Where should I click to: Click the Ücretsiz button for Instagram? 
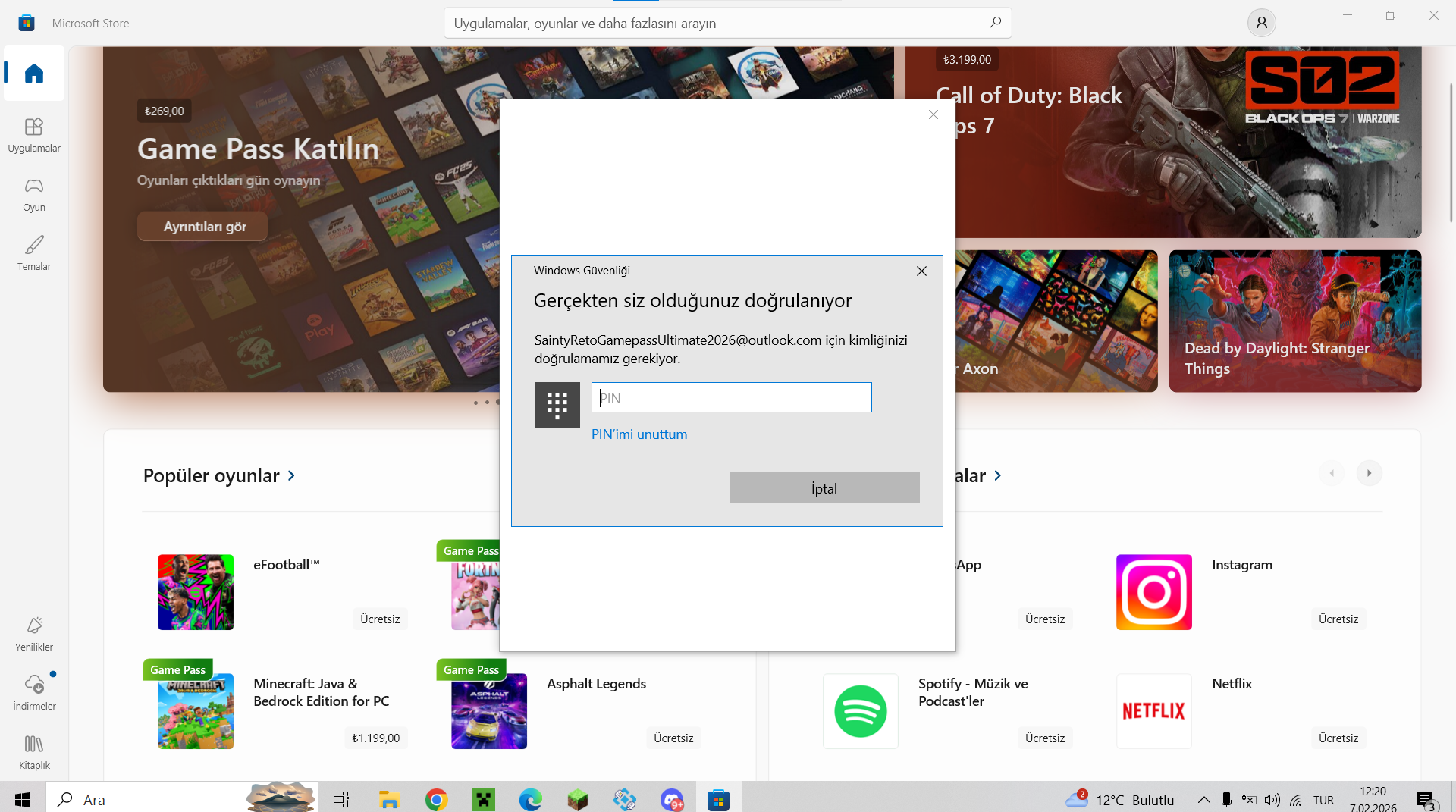tap(1338, 619)
